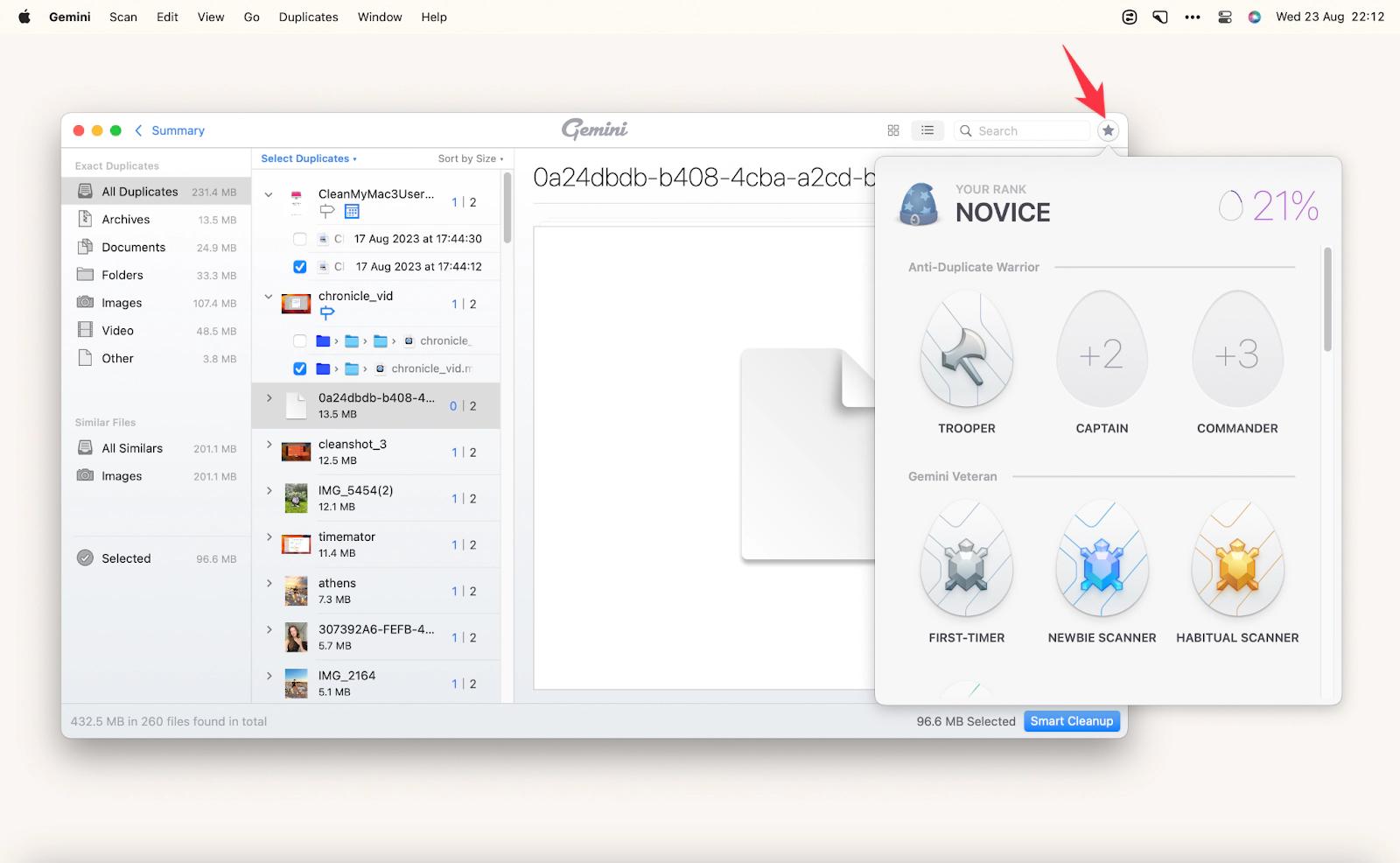The width and height of the screenshot is (1400, 863).
Task: Open the Siri menu bar icon
Action: pyautogui.click(x=1255, y=17)
